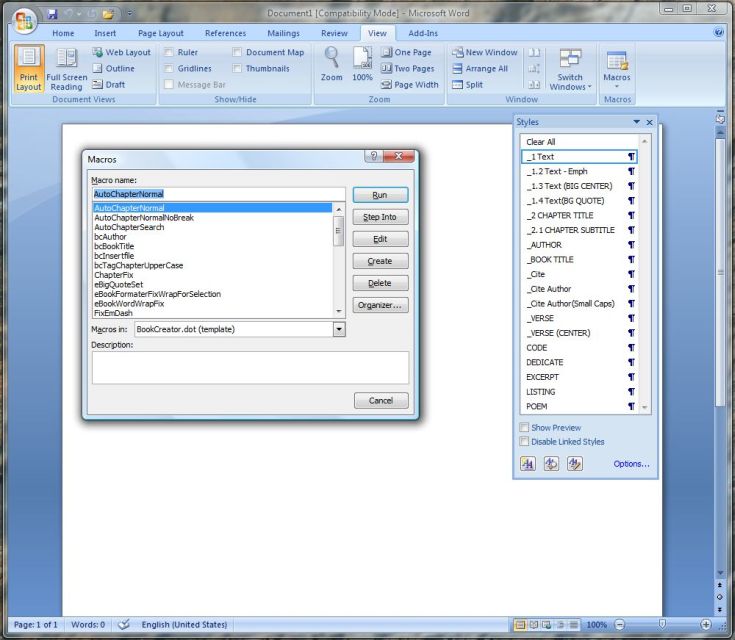
Task: Open Full Screen Reading view
Action: click(67, 69)
